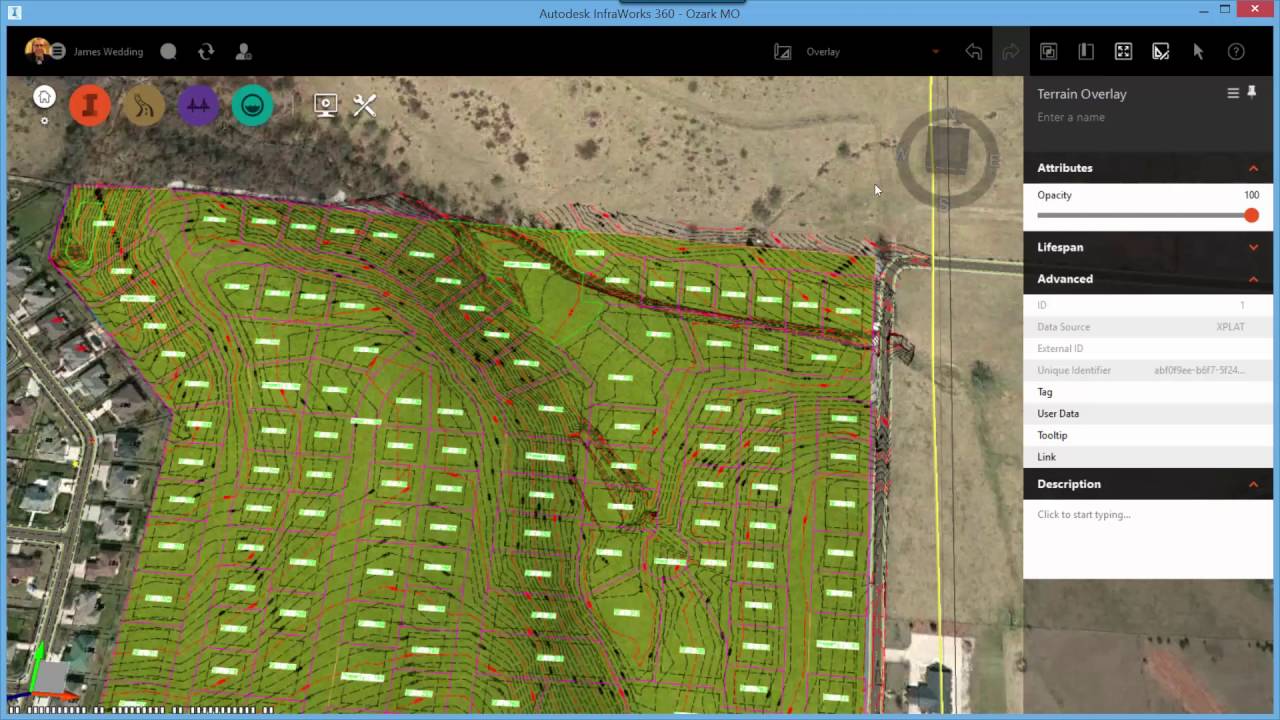
Task: Click the orange InfraWorks model tool
Action: [90, 105]
